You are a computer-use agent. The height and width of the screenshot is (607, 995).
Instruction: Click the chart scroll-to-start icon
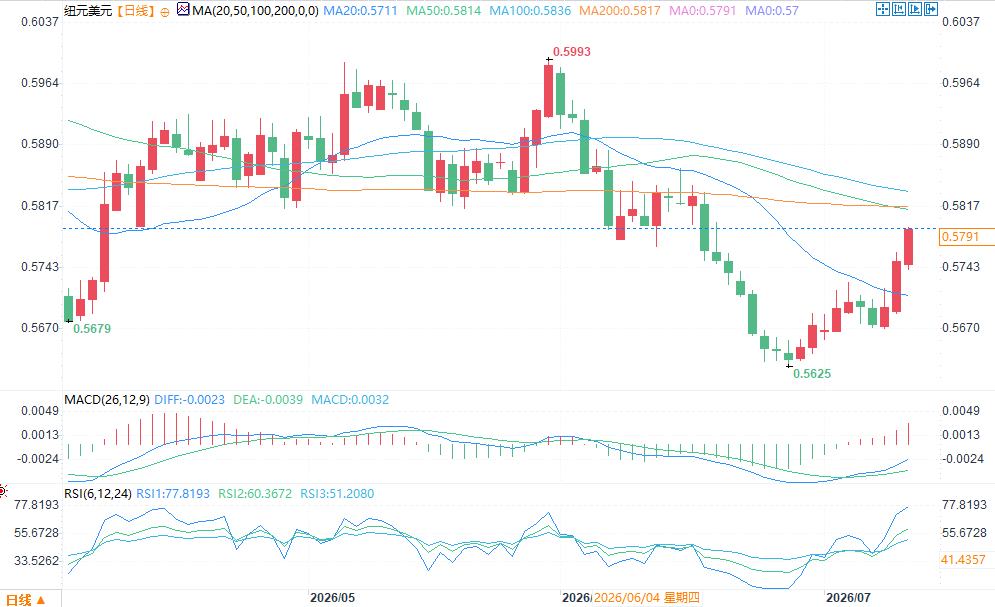point(899,9)
